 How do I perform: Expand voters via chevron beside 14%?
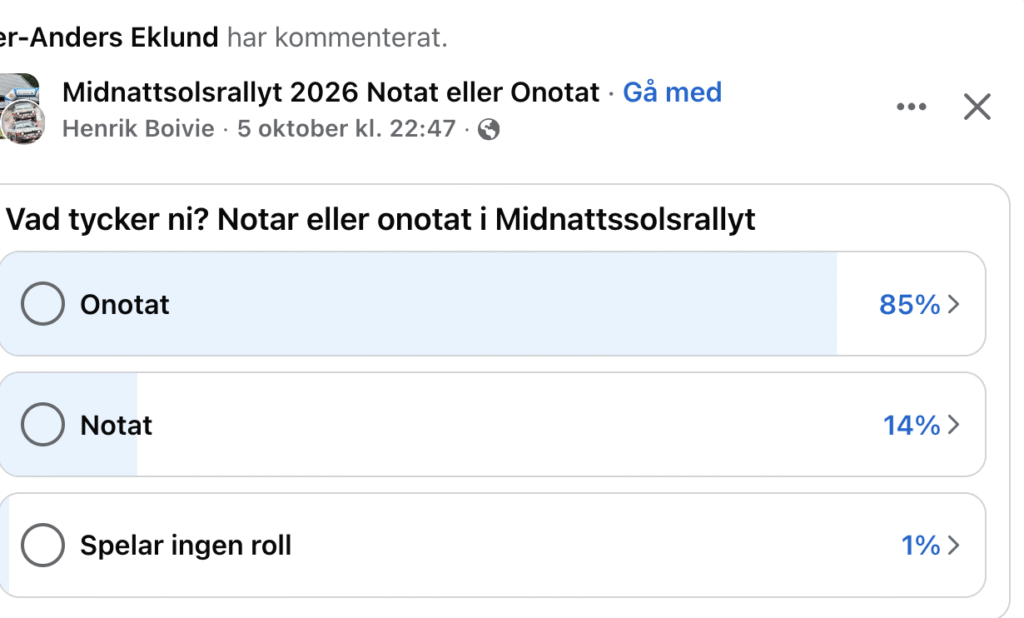click(x=953, y=425)
